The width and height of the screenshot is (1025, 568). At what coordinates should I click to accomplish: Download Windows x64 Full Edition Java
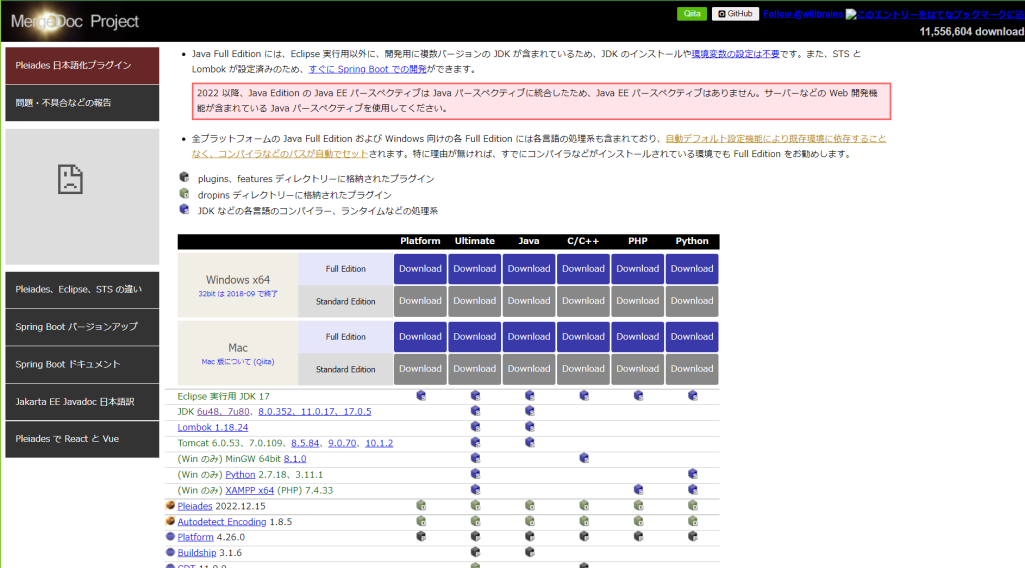(x=529, y=268)
